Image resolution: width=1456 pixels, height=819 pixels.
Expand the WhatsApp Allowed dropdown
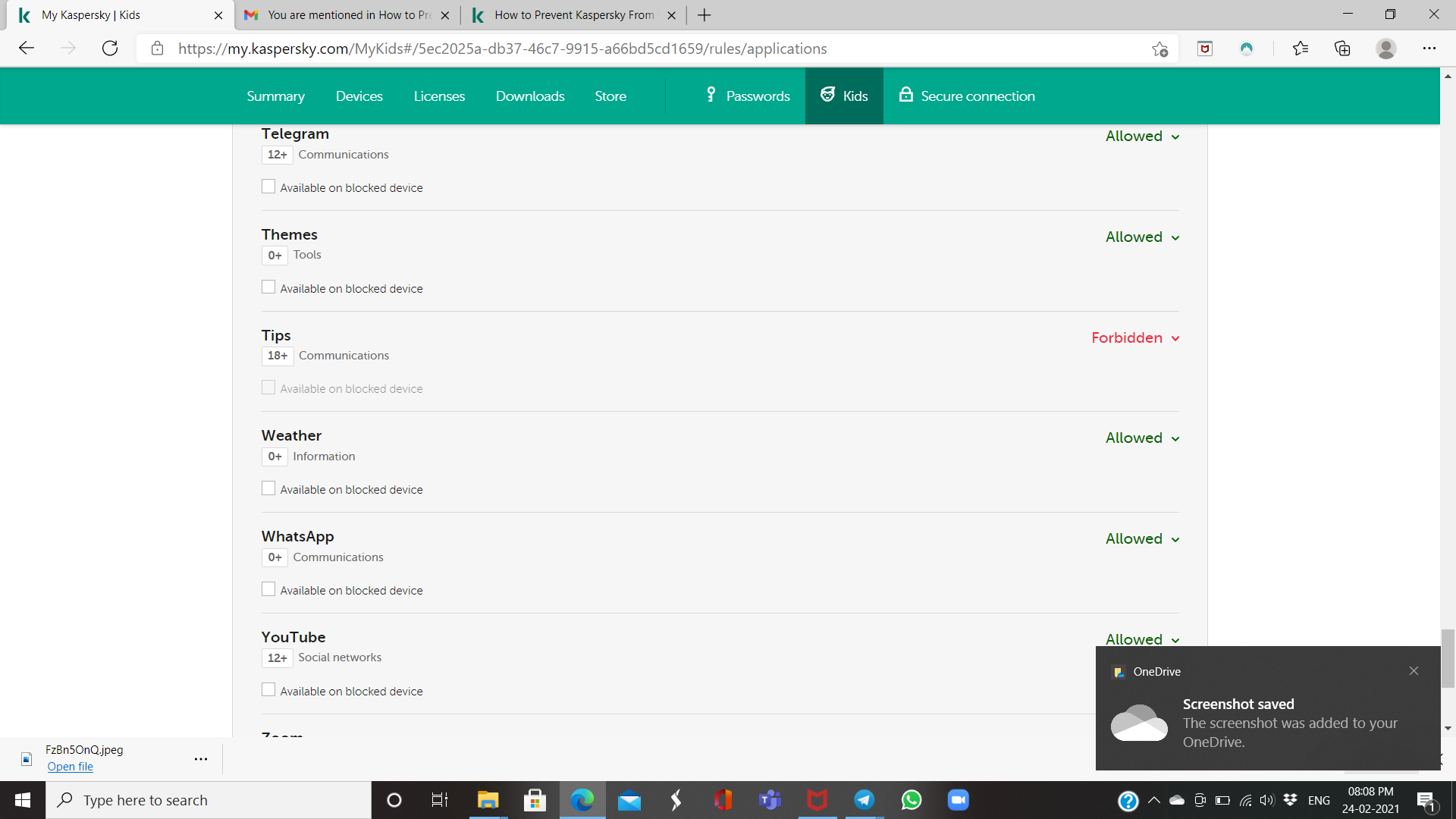[1142, 539]
